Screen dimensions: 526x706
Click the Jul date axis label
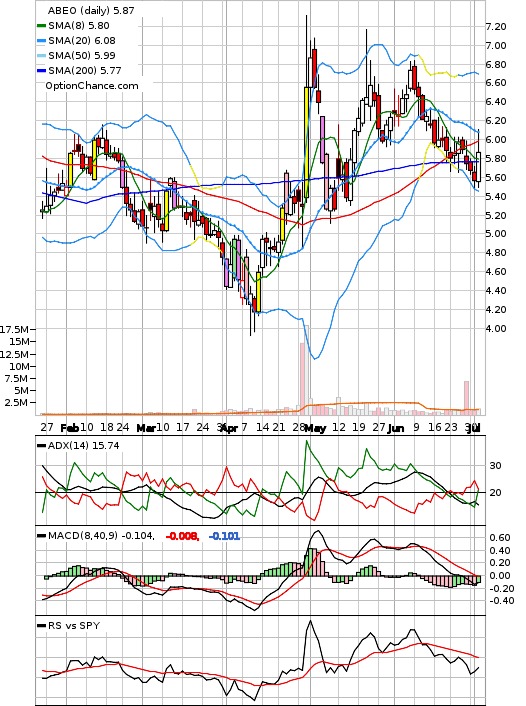[x=473, y=428]
